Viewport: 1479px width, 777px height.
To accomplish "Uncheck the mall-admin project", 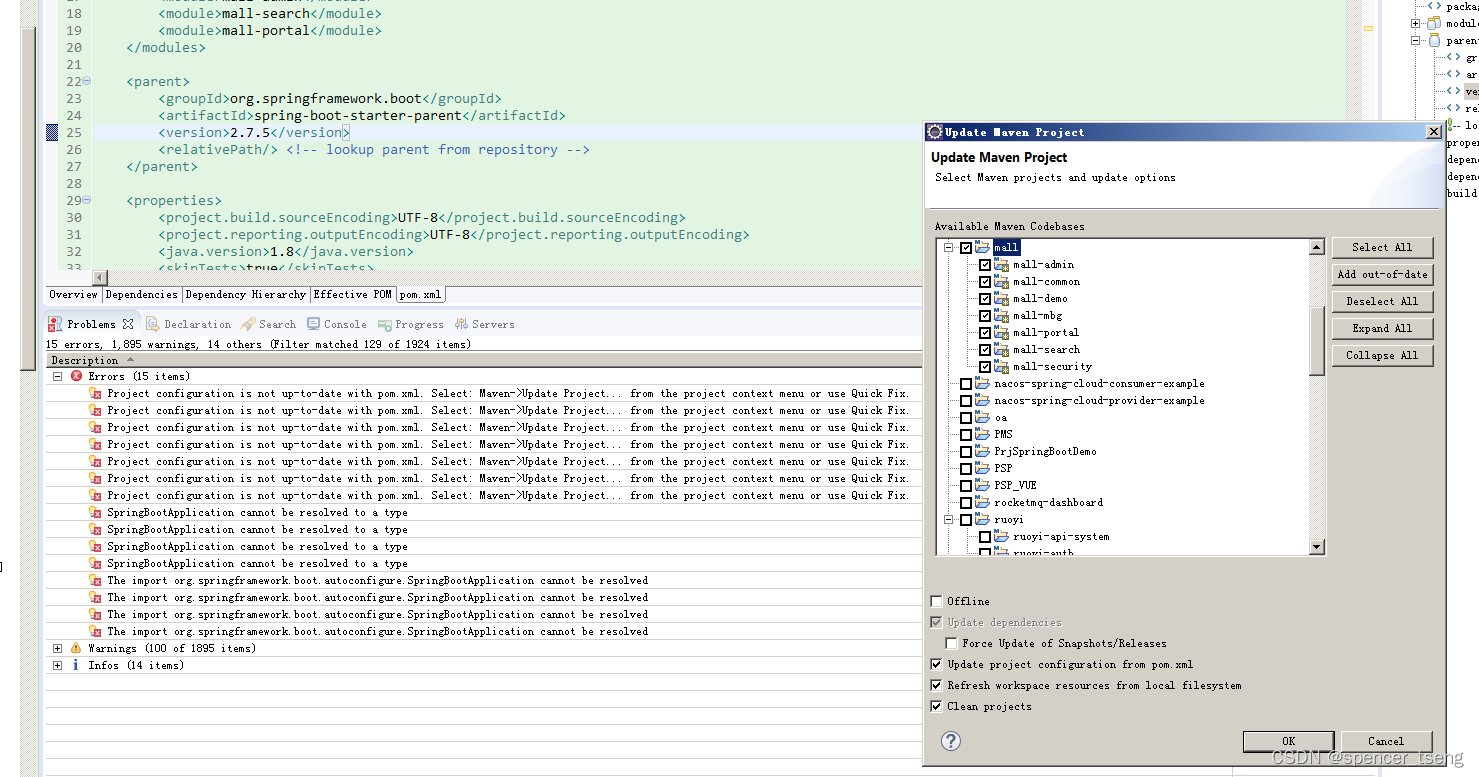I will pyautogui.click(x=984, y=264).
